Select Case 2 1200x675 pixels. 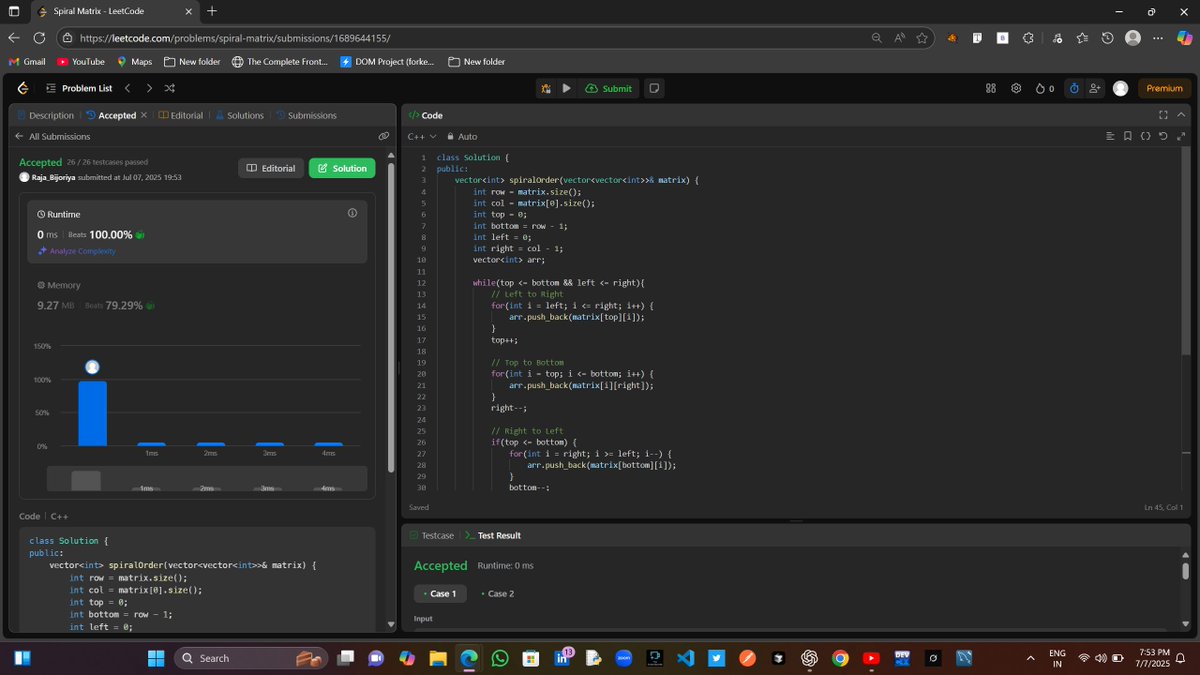pyautogui.click(x=497, y=593)
